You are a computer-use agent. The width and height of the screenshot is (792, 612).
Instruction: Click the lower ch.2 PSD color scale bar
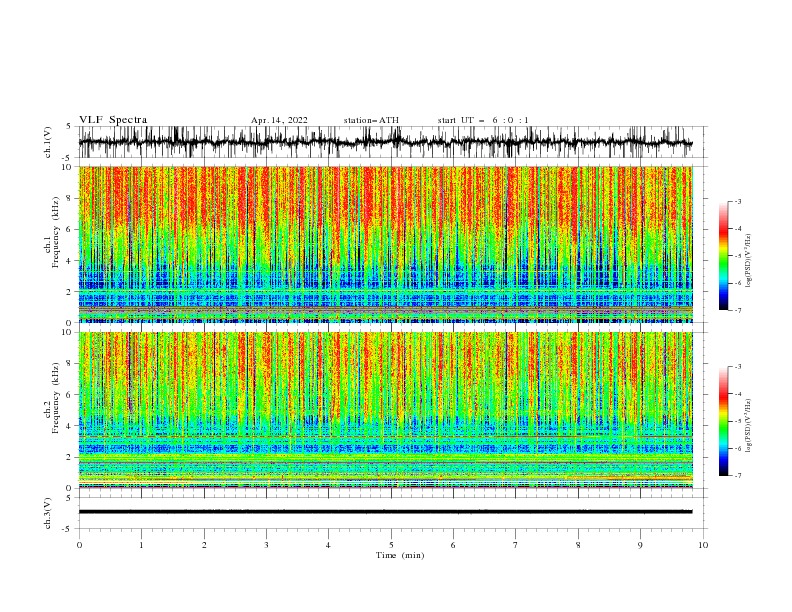click(724, 421)
